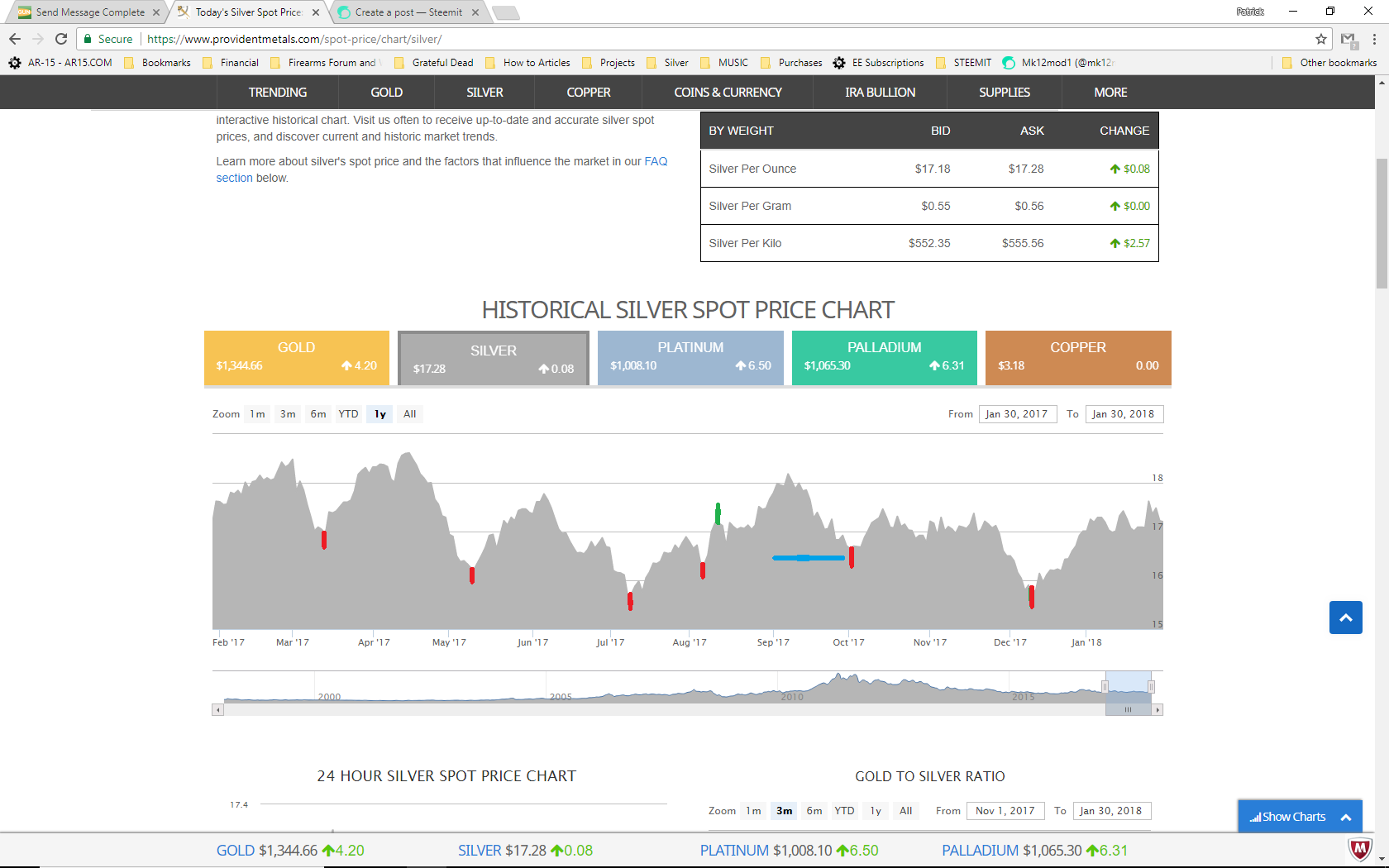Open the AR-15 AR15.COM bookmark
1389x868 pixels.
click(60, 63)
